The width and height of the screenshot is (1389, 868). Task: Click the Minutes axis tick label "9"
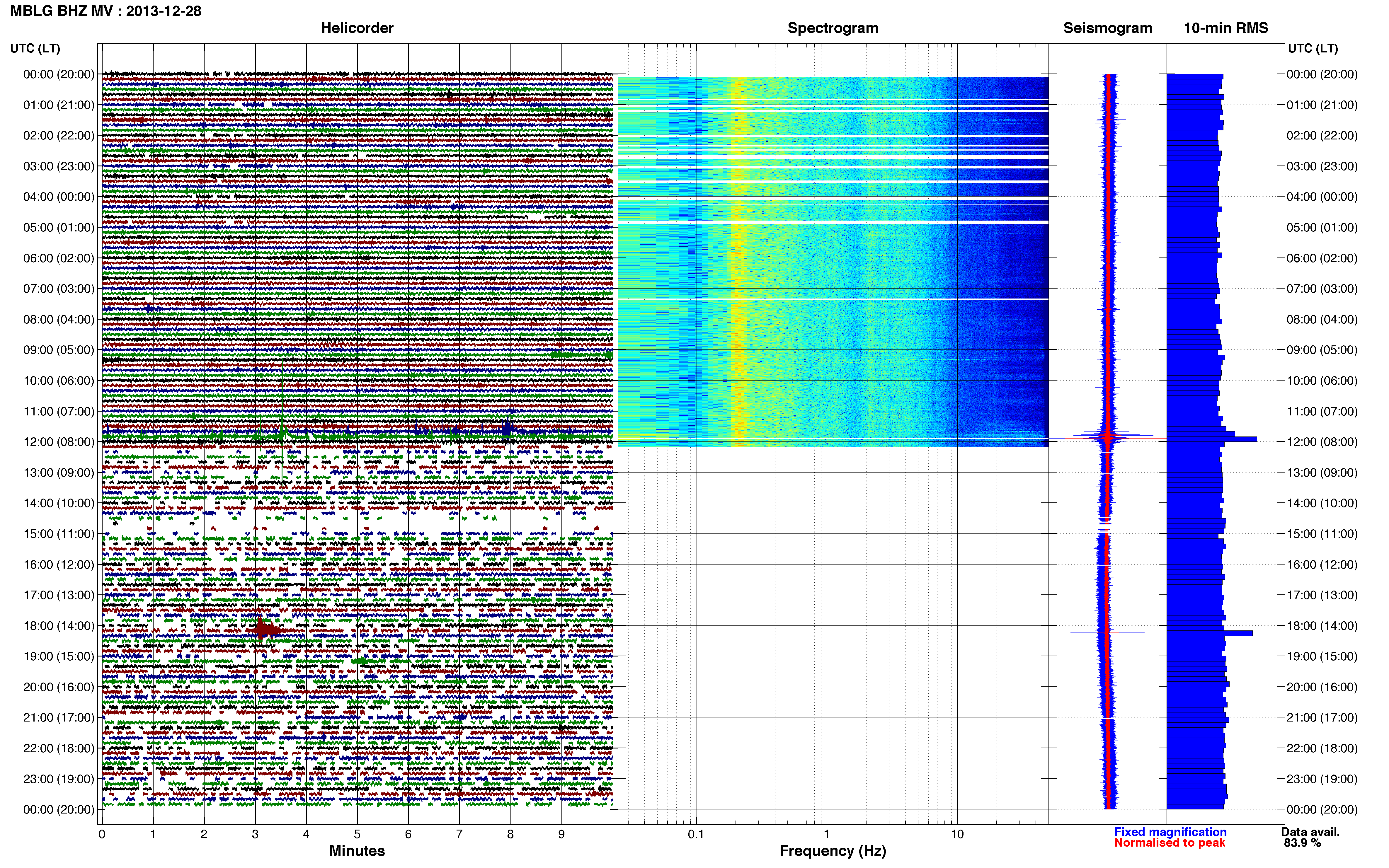point(561,835)
